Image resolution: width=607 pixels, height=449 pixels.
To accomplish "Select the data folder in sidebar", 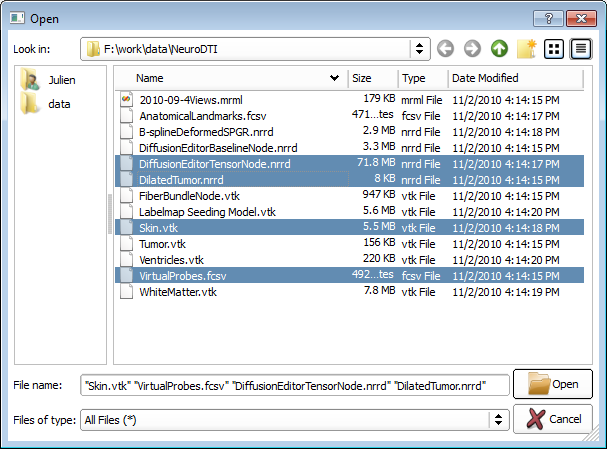I will click(59, 104).
